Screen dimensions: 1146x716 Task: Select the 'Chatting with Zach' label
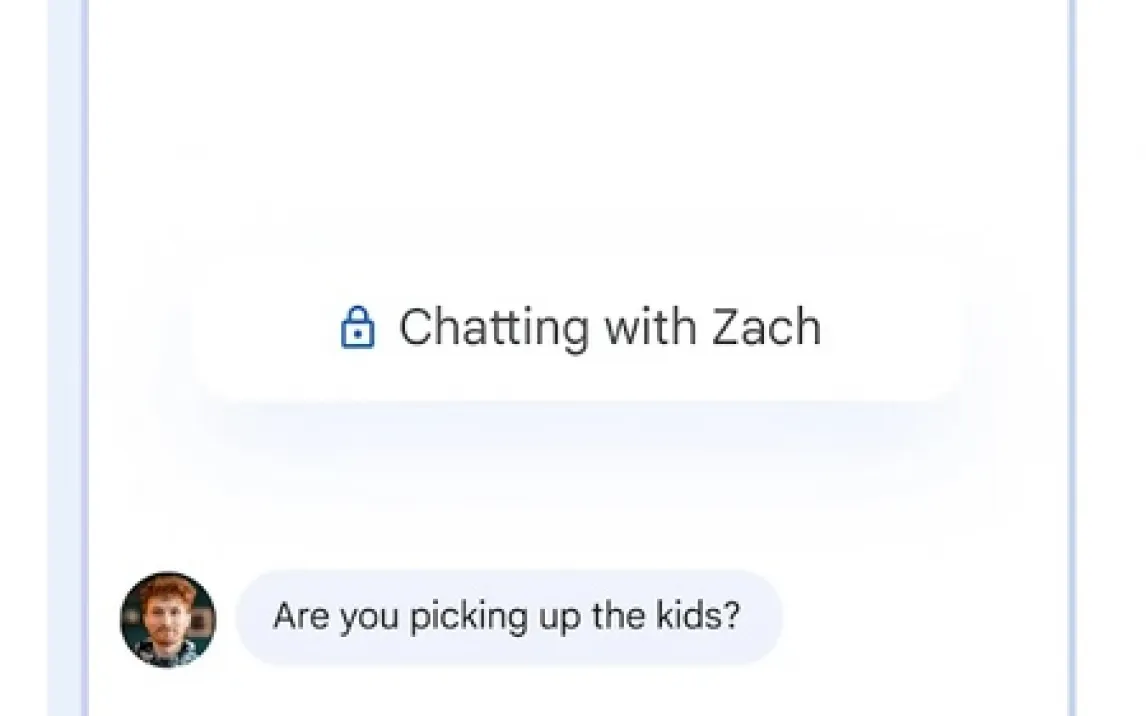click(x=609, y=328)
